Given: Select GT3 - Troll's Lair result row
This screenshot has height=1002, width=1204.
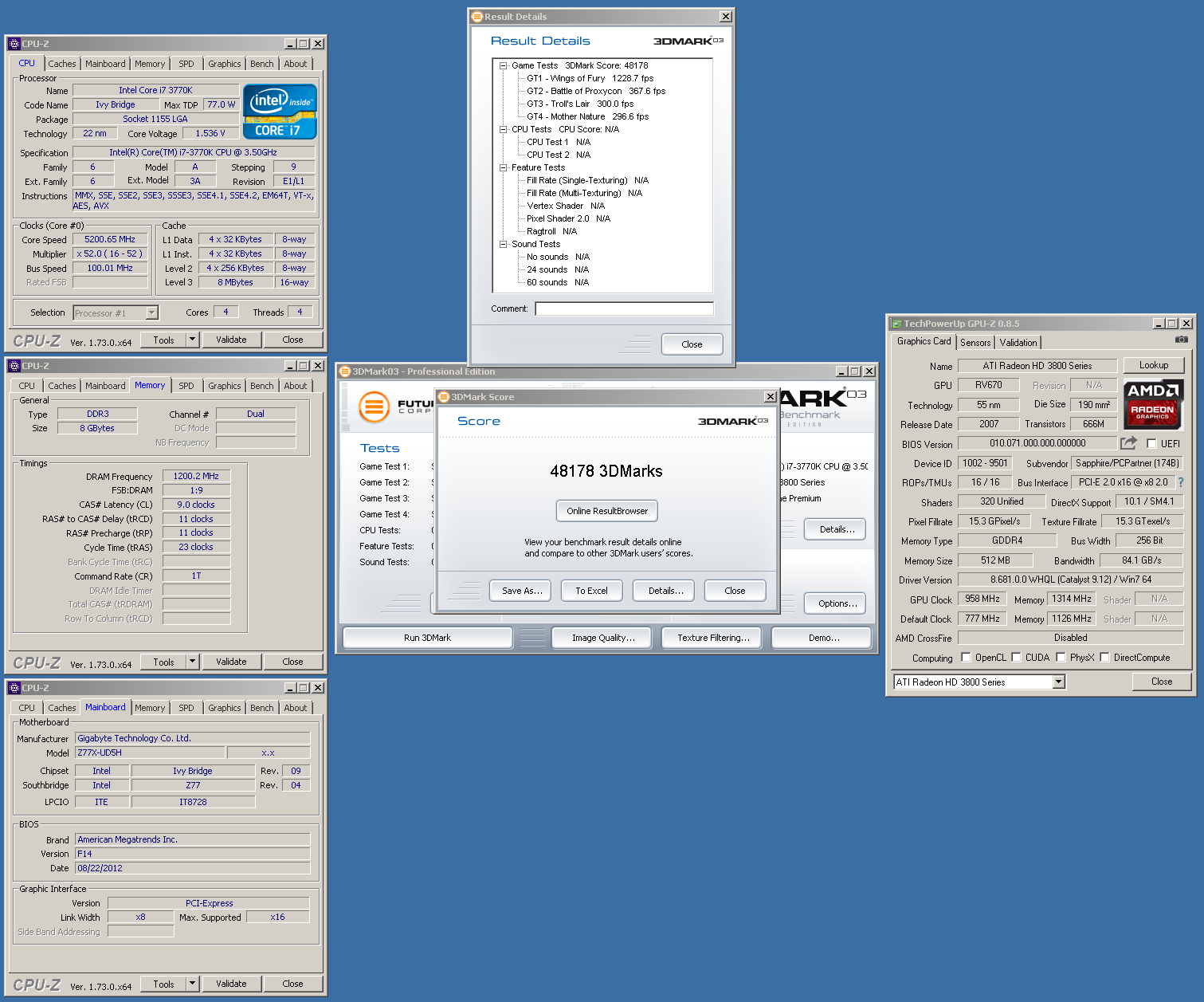Looking at the screenshot, I should pos(580,104).
